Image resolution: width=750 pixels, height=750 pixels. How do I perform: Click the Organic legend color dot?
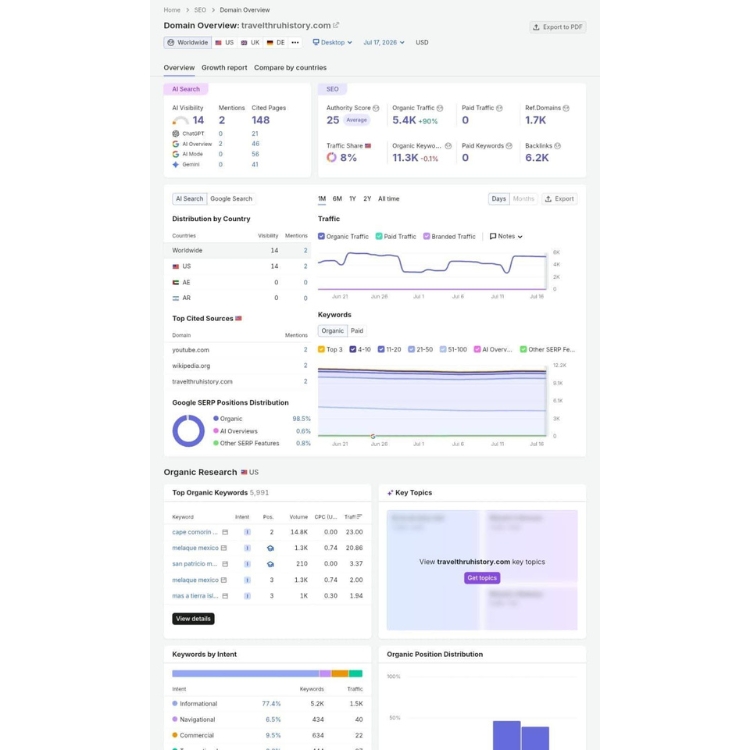(x=216, y=419)
